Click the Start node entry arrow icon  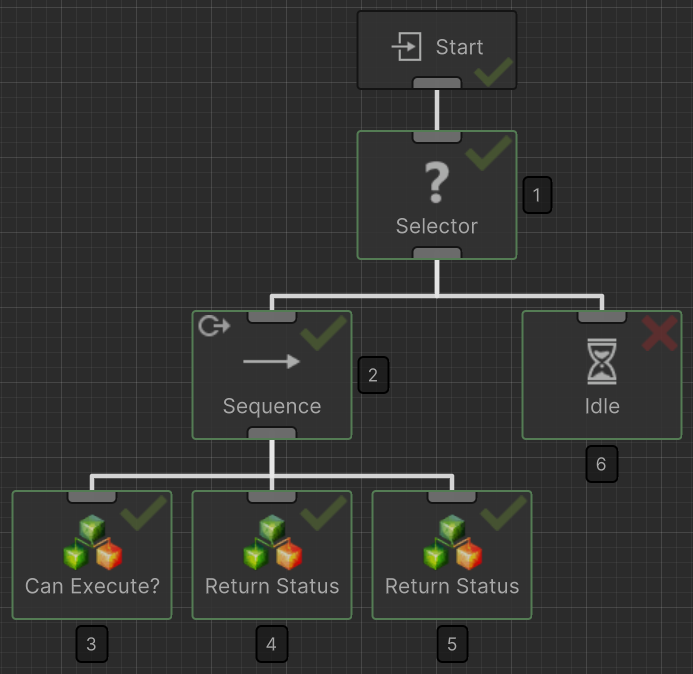pos(406,47)
